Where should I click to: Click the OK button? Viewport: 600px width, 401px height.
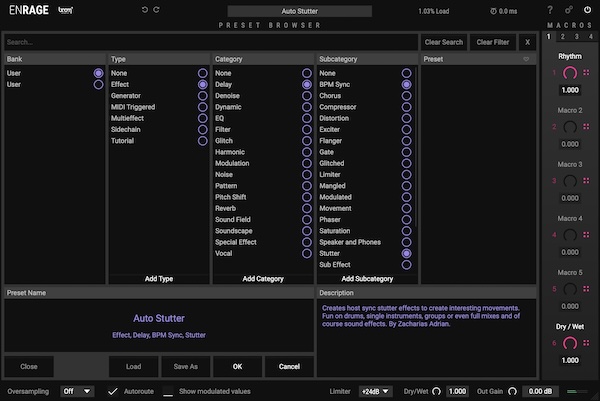237,366
